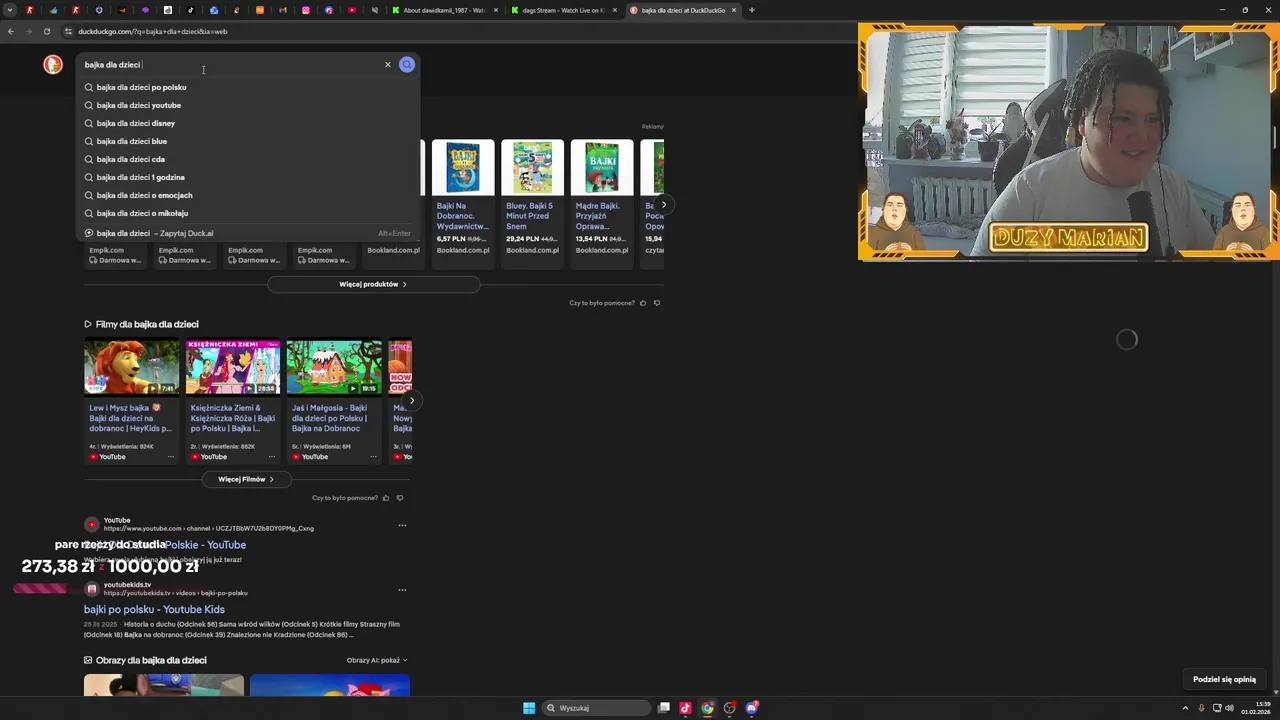This screenshot has height=720, width=1280.
Task: Select suggestion 'bajka dla dzieci o emocjach'
Action: 248,195
